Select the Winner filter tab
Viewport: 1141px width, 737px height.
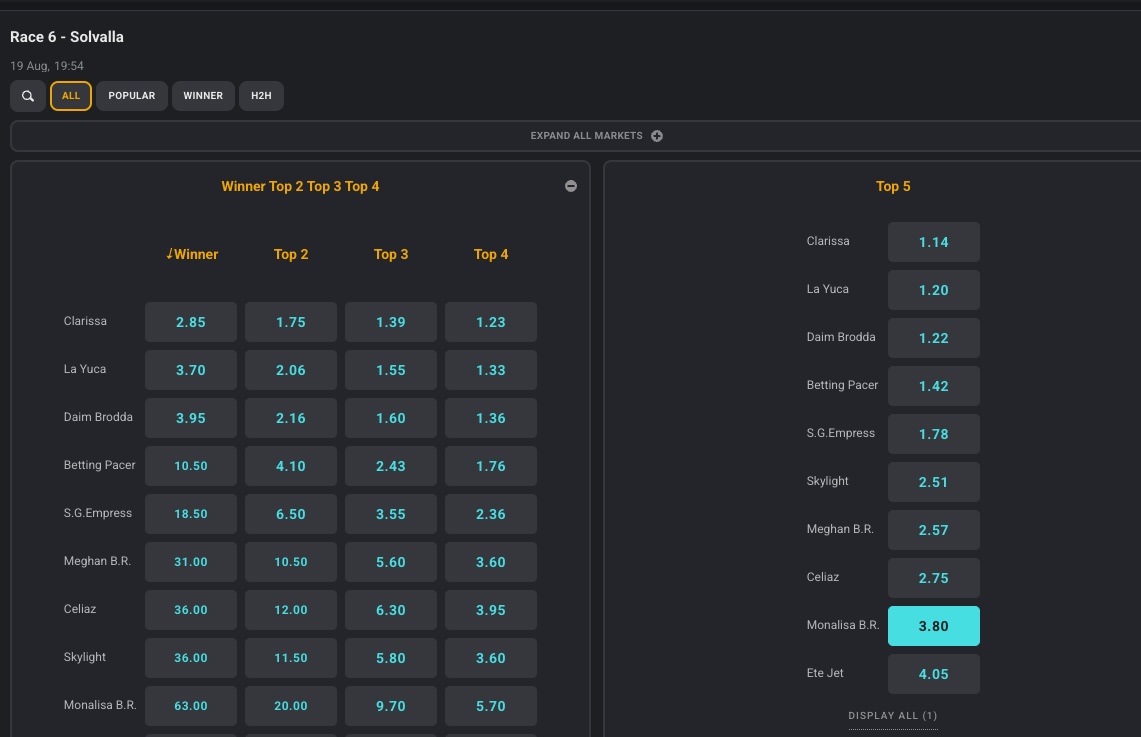203,96
